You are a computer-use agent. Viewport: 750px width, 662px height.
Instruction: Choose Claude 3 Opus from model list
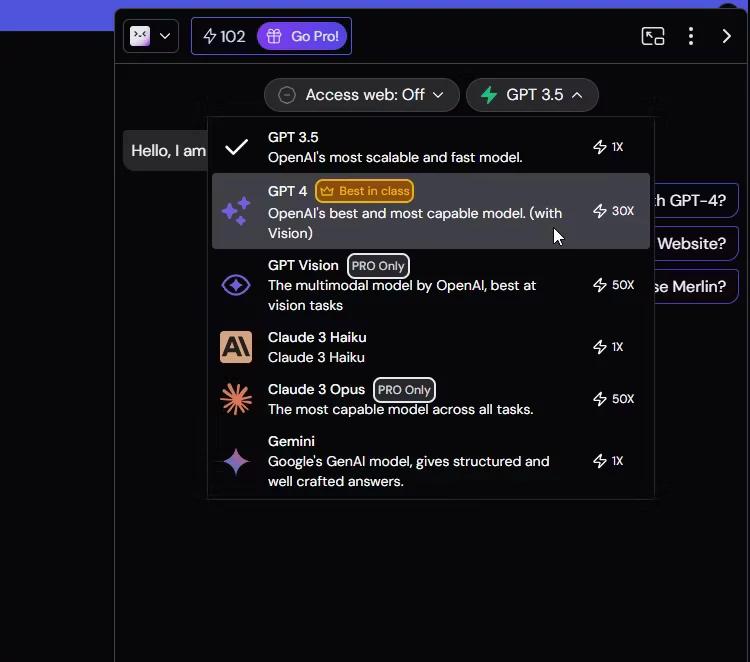click(x=430, y=399)
